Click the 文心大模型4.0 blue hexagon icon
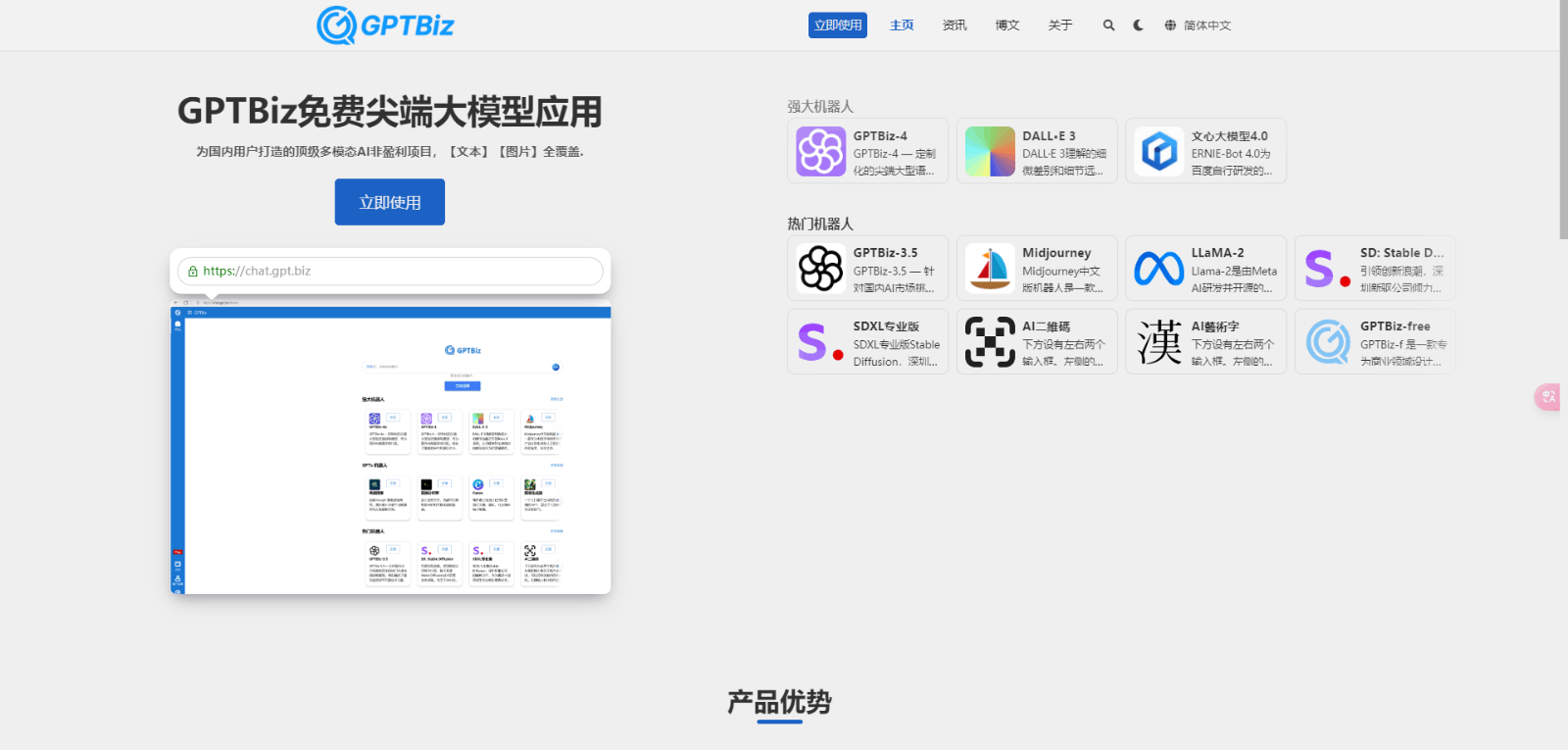The height and width of the screenshot is (750, 1568). pos(1159,151)
